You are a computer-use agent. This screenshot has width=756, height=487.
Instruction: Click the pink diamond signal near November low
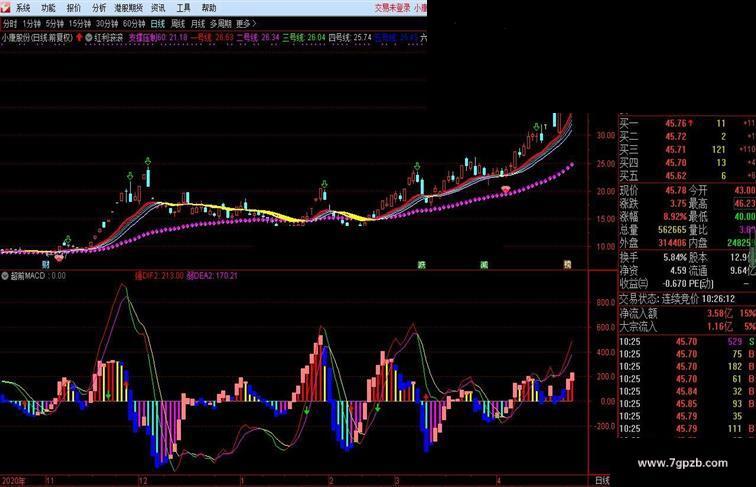pyautogui.click(x=59, y=258)
